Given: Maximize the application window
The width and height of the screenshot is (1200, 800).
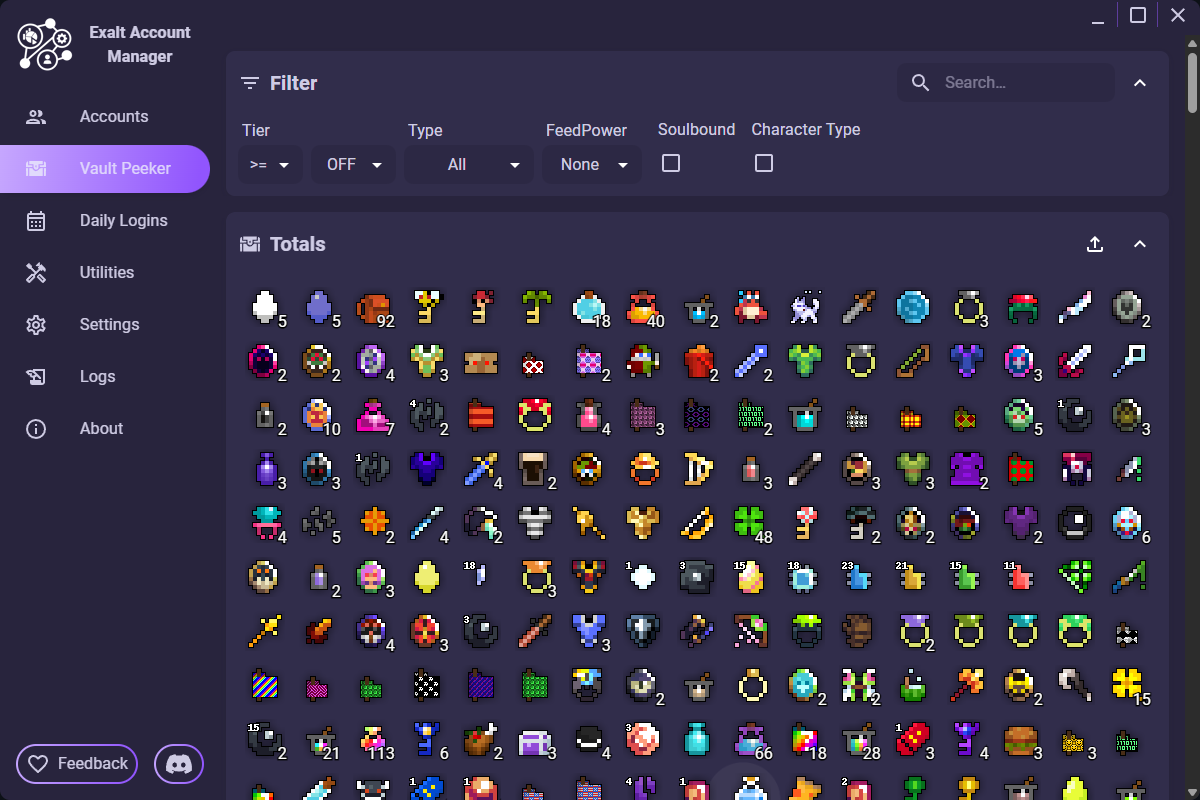Looking at the screenshot, I should [x=1138, y=15].
